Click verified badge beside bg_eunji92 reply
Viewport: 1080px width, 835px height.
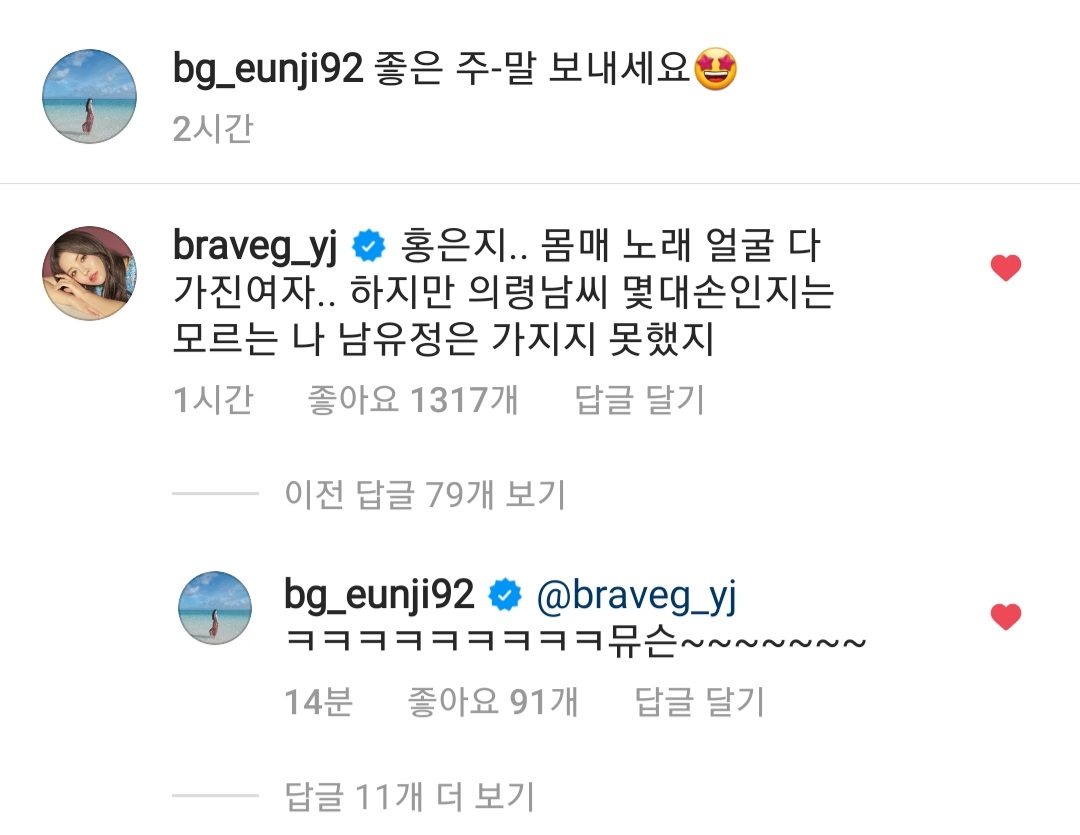coord(505,595)
